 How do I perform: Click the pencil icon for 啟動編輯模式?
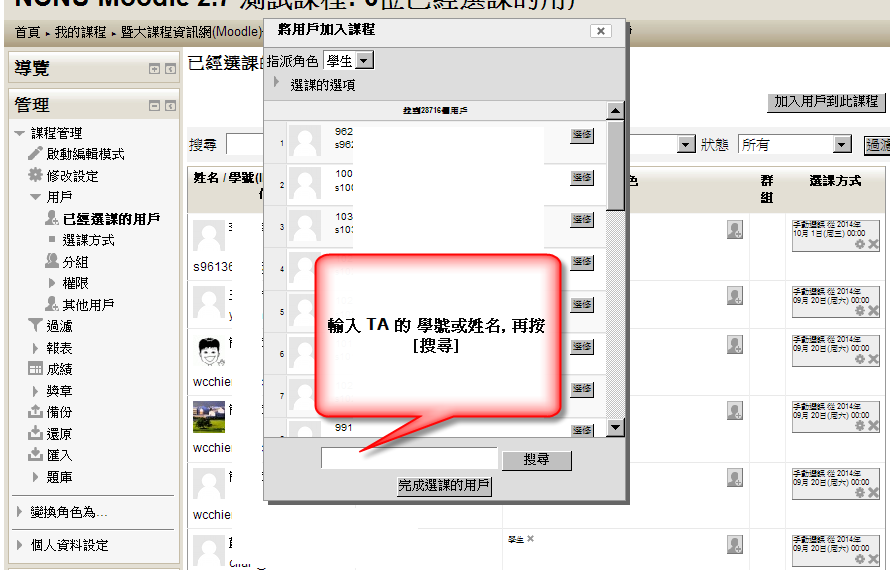click(x=36, y=154)
